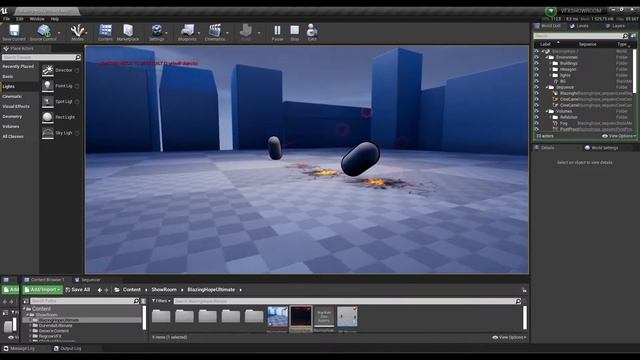The height and width of the screenshot is (360, 640).
Task: Toggle visibility of Reflection folder
Action: [536, 117]
